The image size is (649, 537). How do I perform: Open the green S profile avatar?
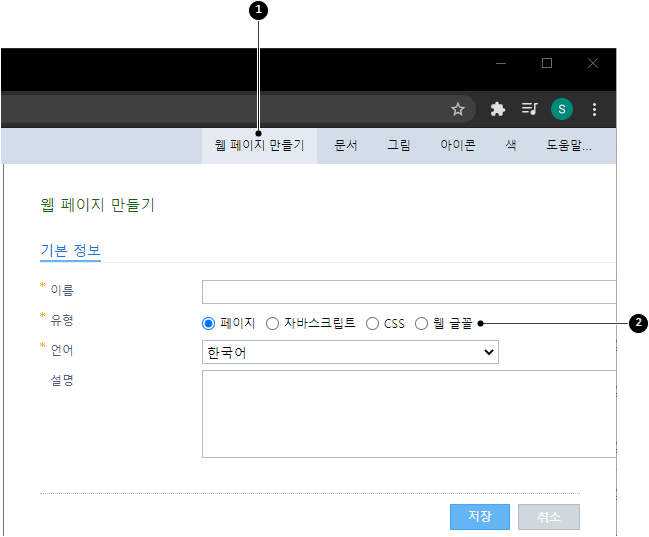pyautogui.click(x=562, y=109)
